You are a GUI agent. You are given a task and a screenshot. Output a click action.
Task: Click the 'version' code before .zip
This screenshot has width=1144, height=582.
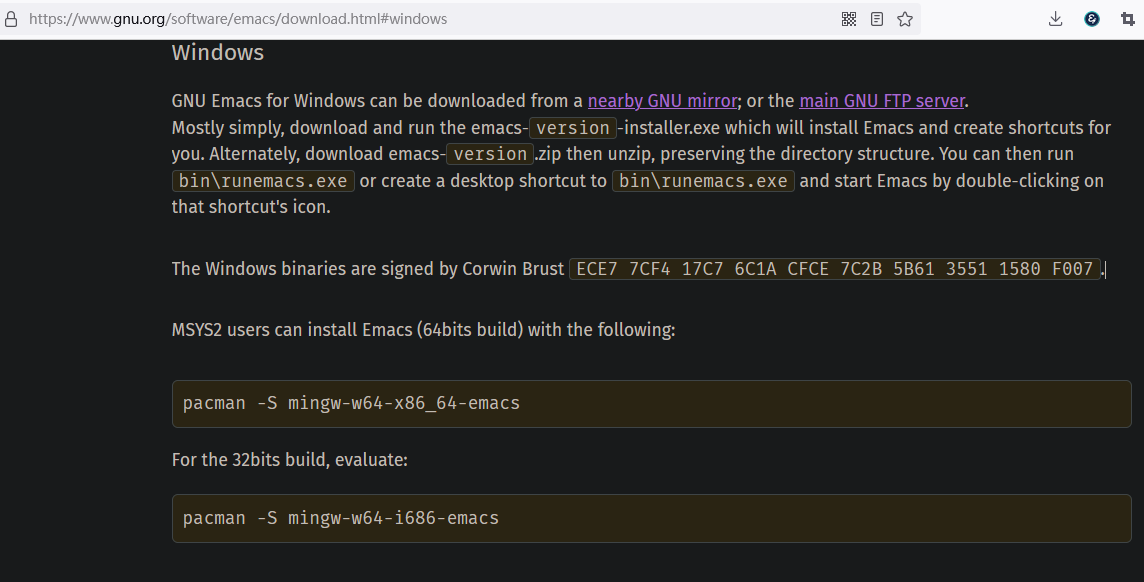coord(490,154)
